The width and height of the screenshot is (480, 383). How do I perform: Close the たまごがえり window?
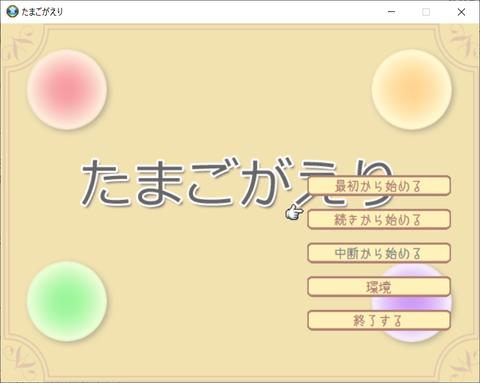click(x=461, y=12)
